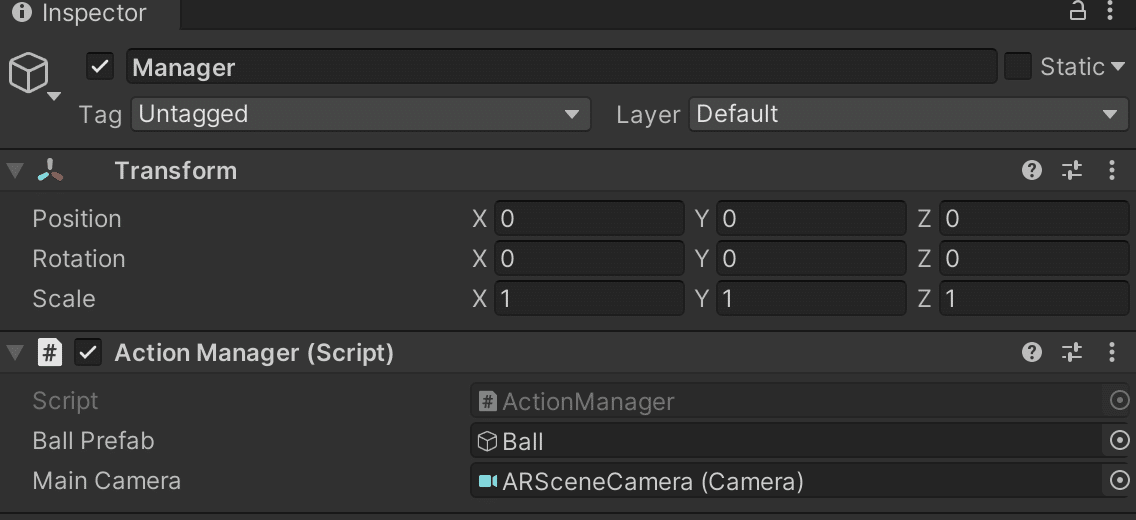Click the Inspector lock icon
The image size is (1136, 520).
[1078, 12]
